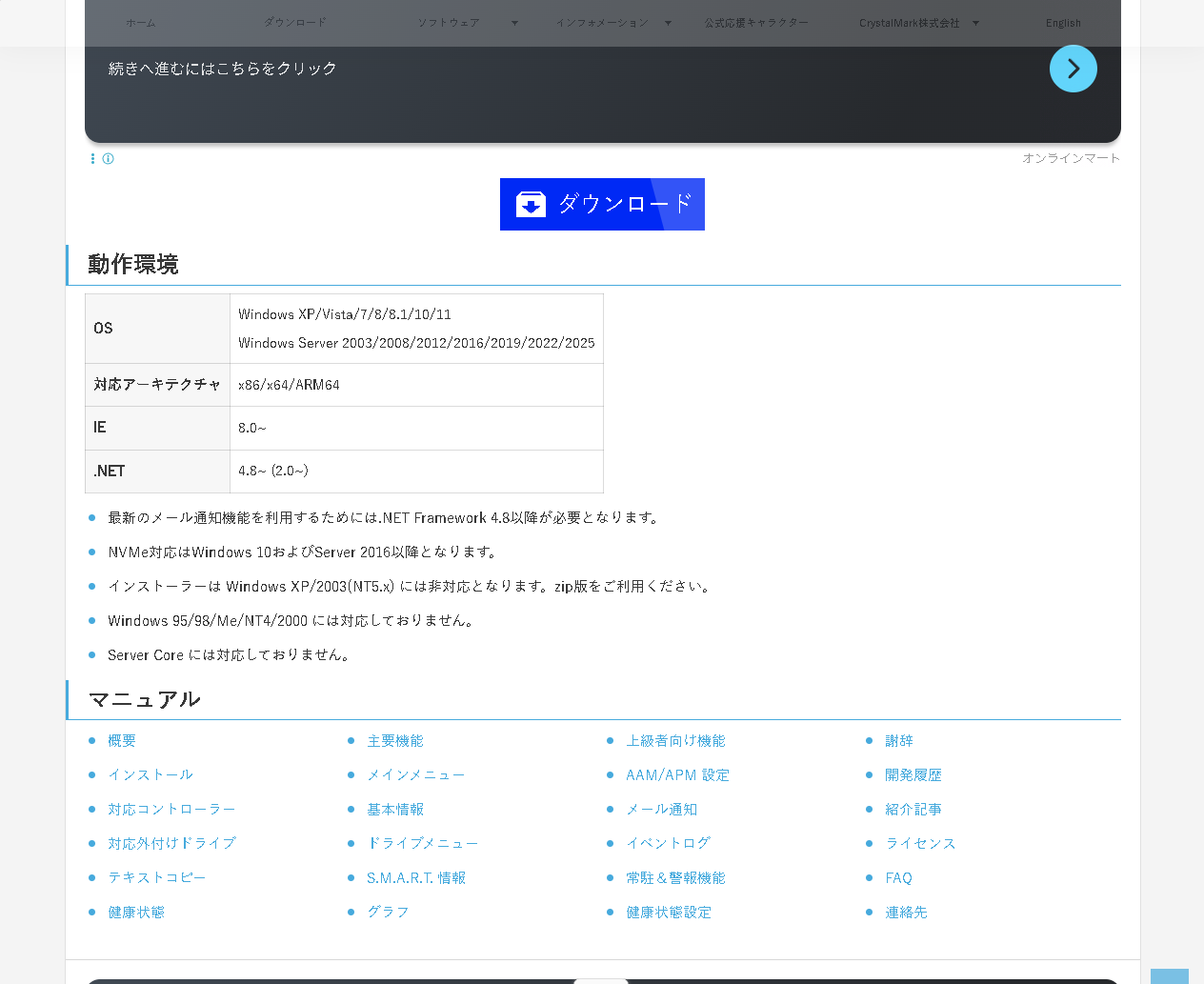This screenshot has height=984, width=1204.
Task: Open the インストール manual page
Action: 150,774
